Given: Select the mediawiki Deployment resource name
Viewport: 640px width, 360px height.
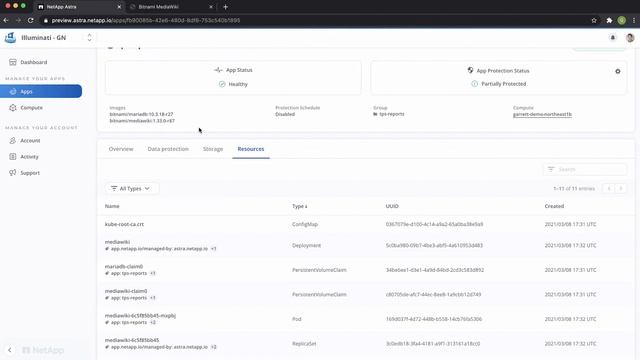Looking at the screenshot, I should pyautogui.click(x=117, y=242).
